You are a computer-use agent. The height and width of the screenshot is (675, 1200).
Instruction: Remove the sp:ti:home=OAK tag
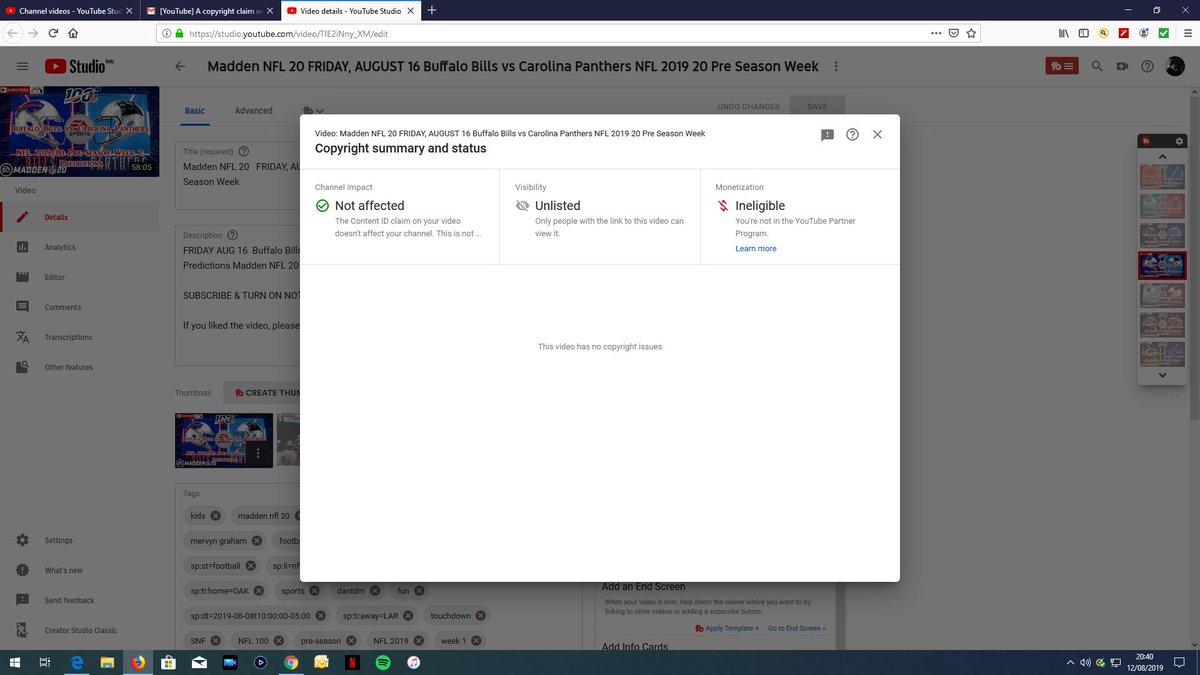click(x=258, y=591)
